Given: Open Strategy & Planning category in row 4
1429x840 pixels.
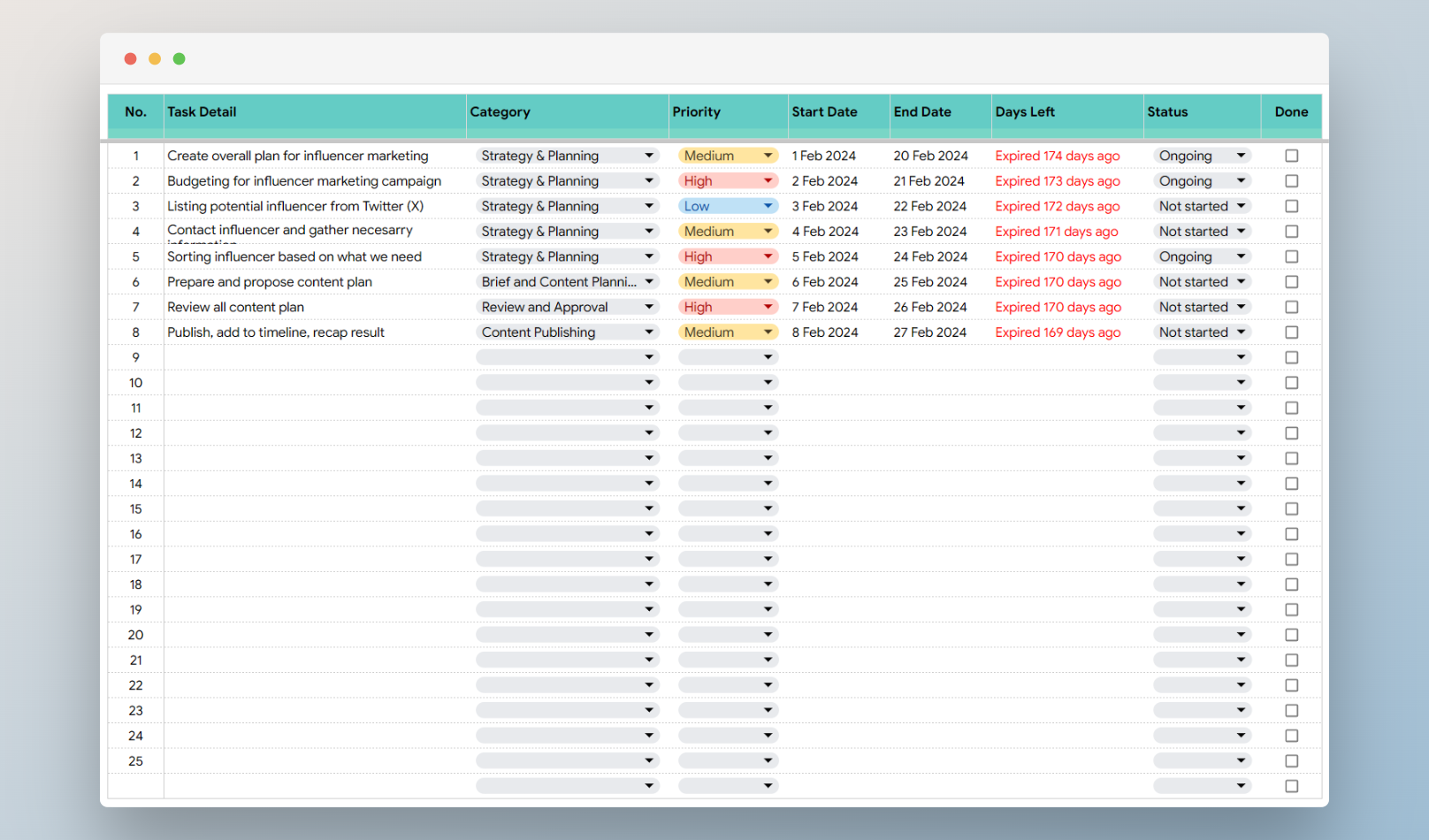Looking at the screenshot, I should click(567, 232).
